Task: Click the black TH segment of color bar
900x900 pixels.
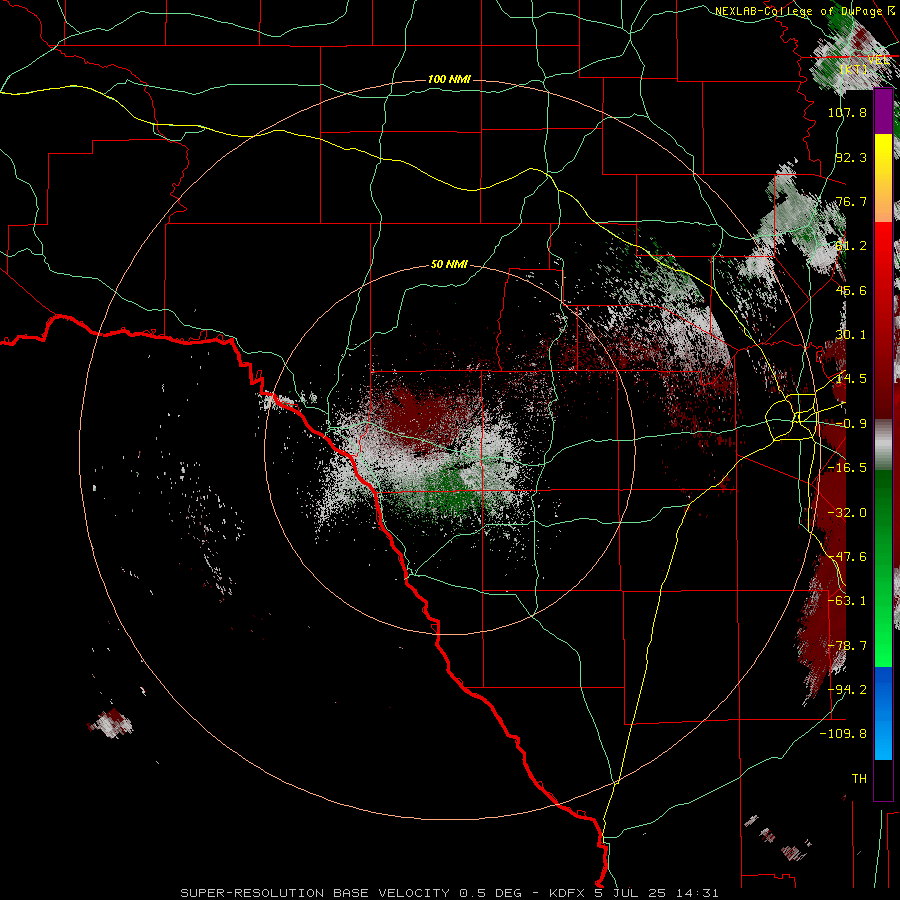Action: tap(883, 779)
